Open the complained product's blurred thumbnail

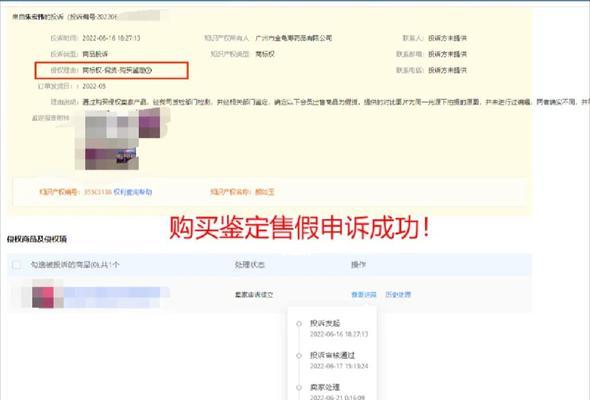click(x=43, y=297)
